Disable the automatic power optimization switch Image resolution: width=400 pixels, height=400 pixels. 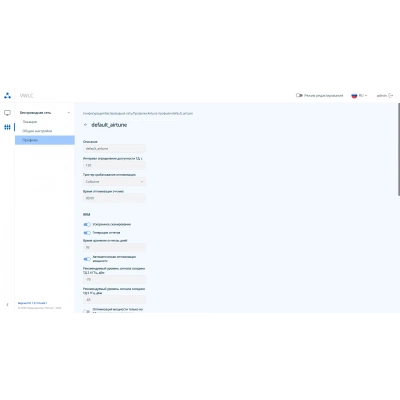pos(87,259)
